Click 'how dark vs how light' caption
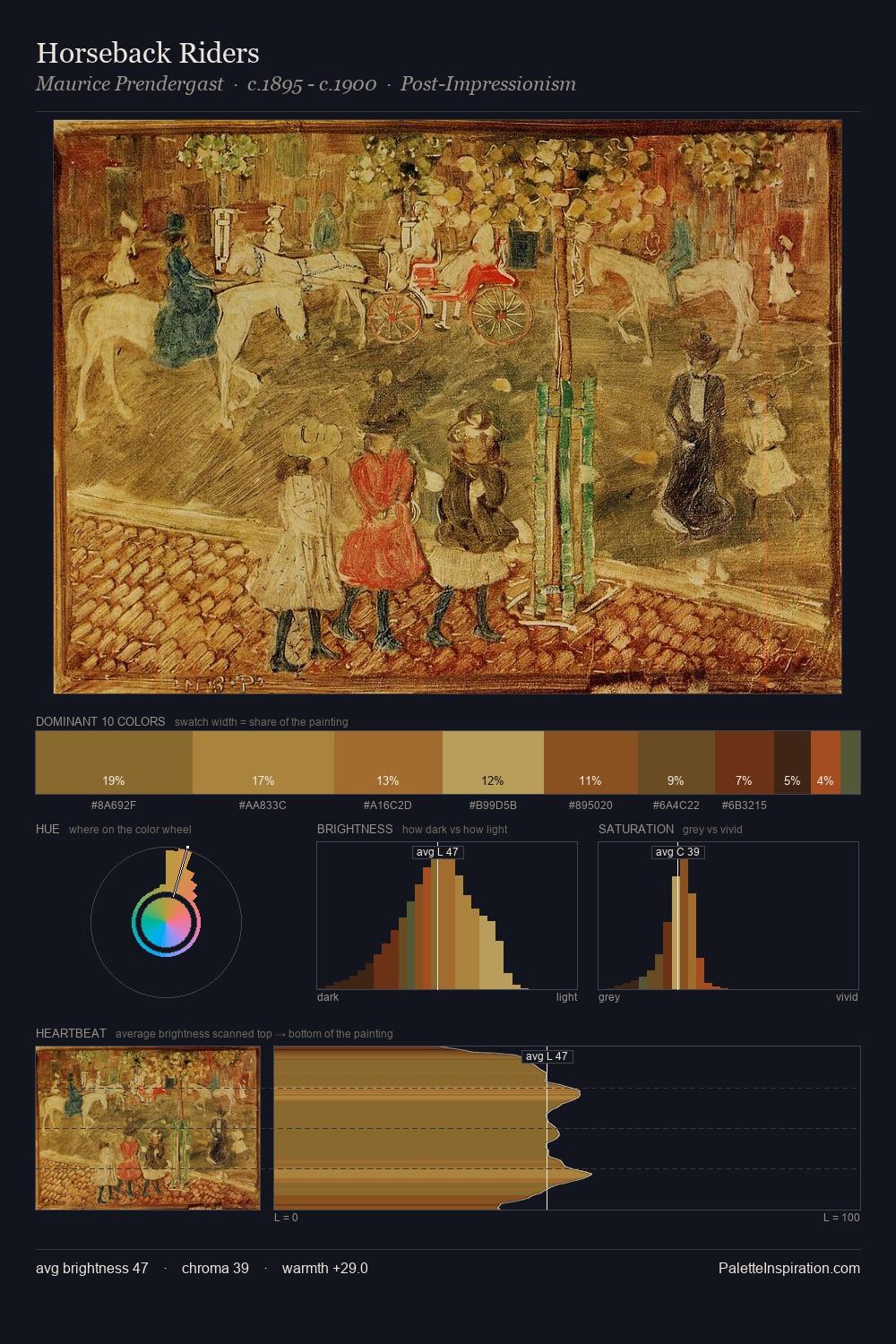The width and height of the screenshot is (896, 1344). 455,830
